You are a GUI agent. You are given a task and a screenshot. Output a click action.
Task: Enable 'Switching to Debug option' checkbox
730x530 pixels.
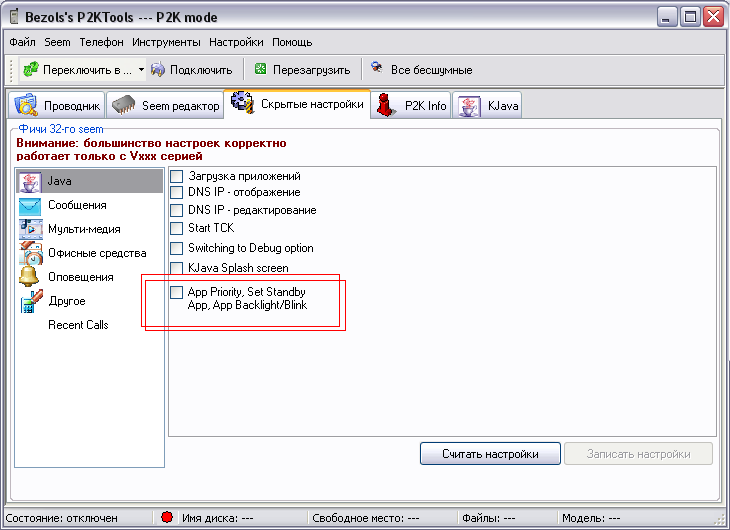tap(176, 248)
